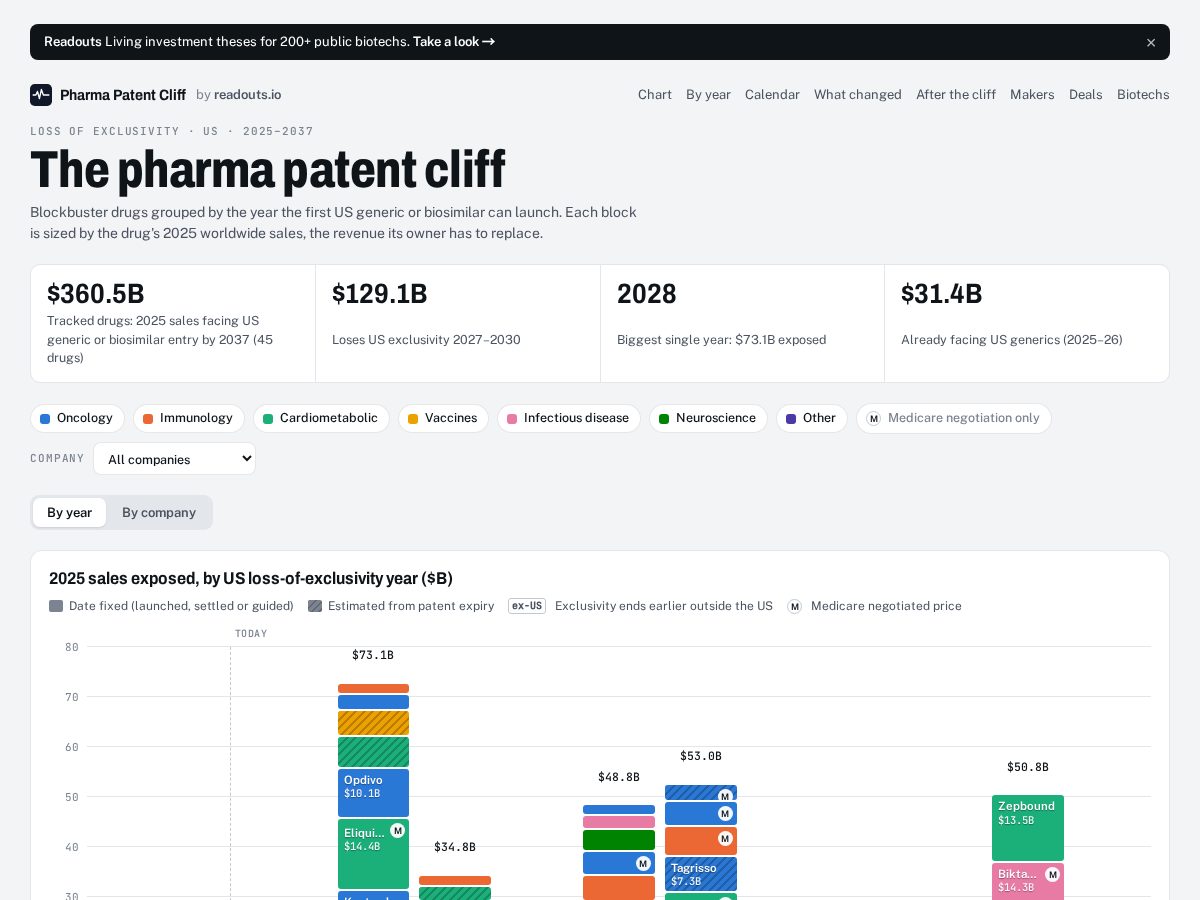Viewport: 1200px width, 900px height.
Task: Toggle the Vaccines category filter
Action: [443, 418]
